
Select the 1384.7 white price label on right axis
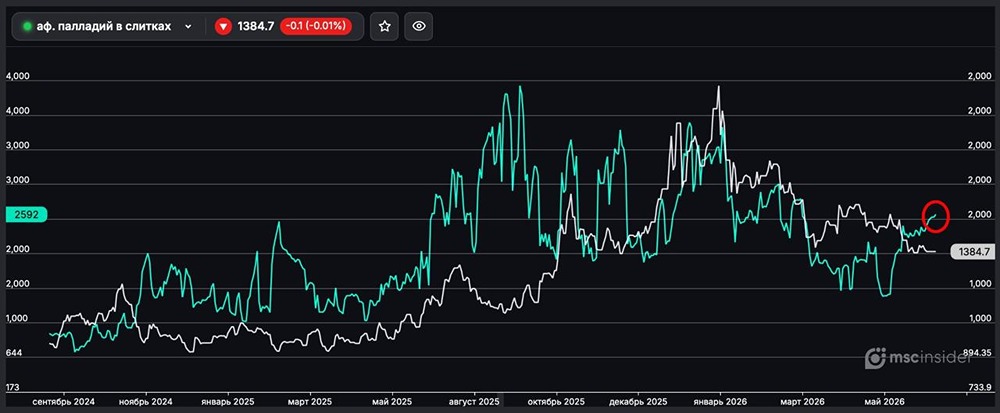[973, 251]
